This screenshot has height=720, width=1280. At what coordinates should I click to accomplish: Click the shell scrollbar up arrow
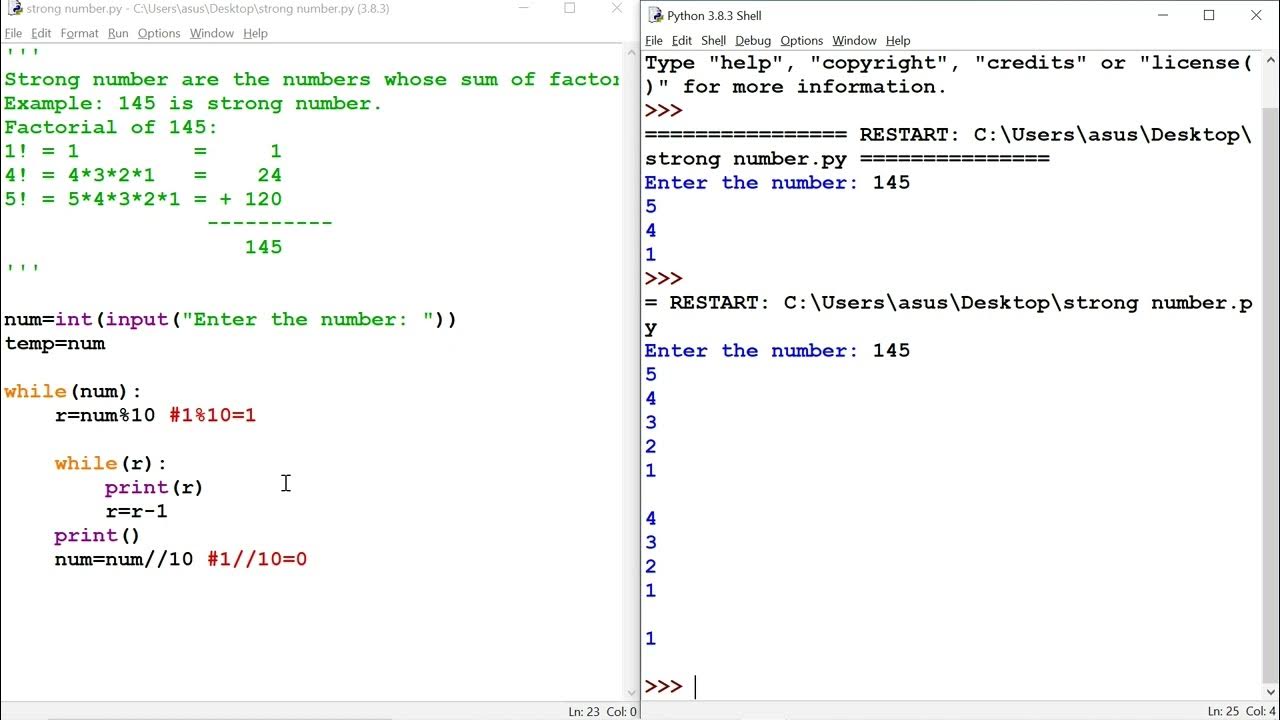click(1270, 60)
